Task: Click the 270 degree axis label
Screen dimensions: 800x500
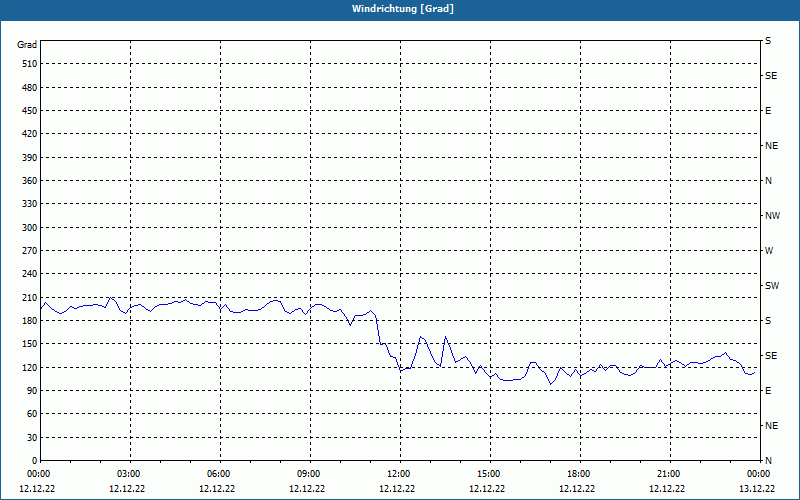Action: coord(29,251)
